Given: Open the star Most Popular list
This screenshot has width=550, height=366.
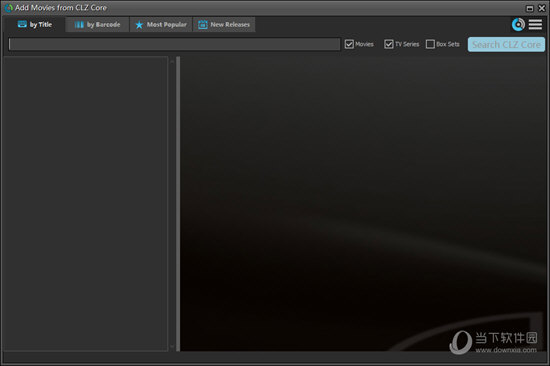Looking at the screenshot, I should click(139, 25).
